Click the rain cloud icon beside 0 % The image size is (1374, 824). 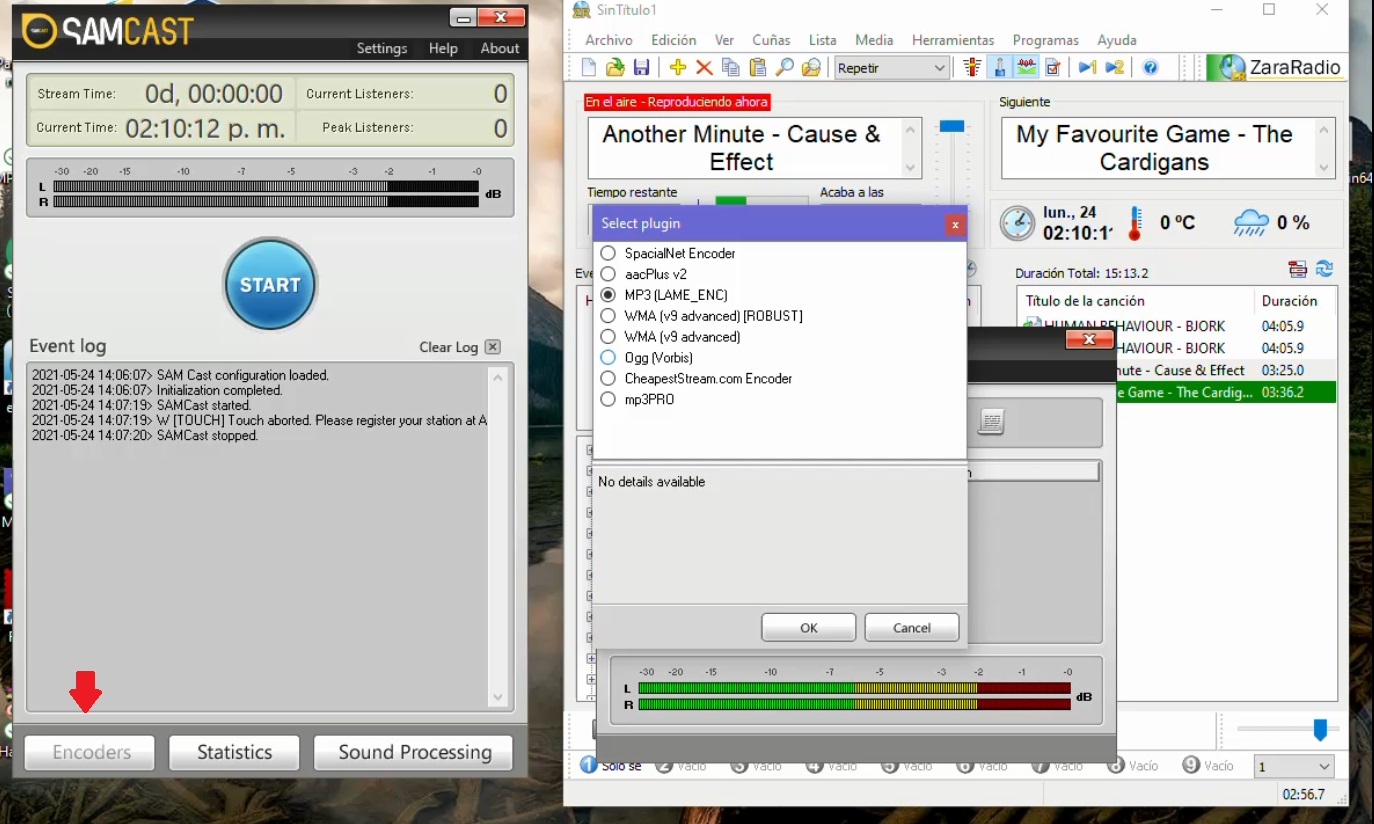(x=1251, y=223)
